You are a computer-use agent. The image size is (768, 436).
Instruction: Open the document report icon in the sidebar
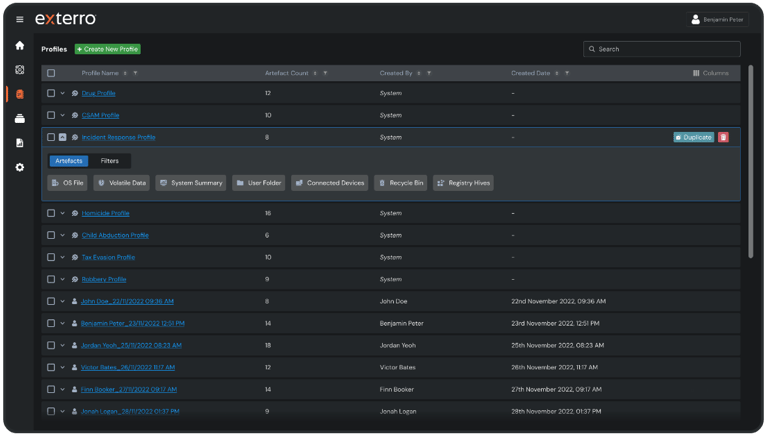(x=20, y=143)
